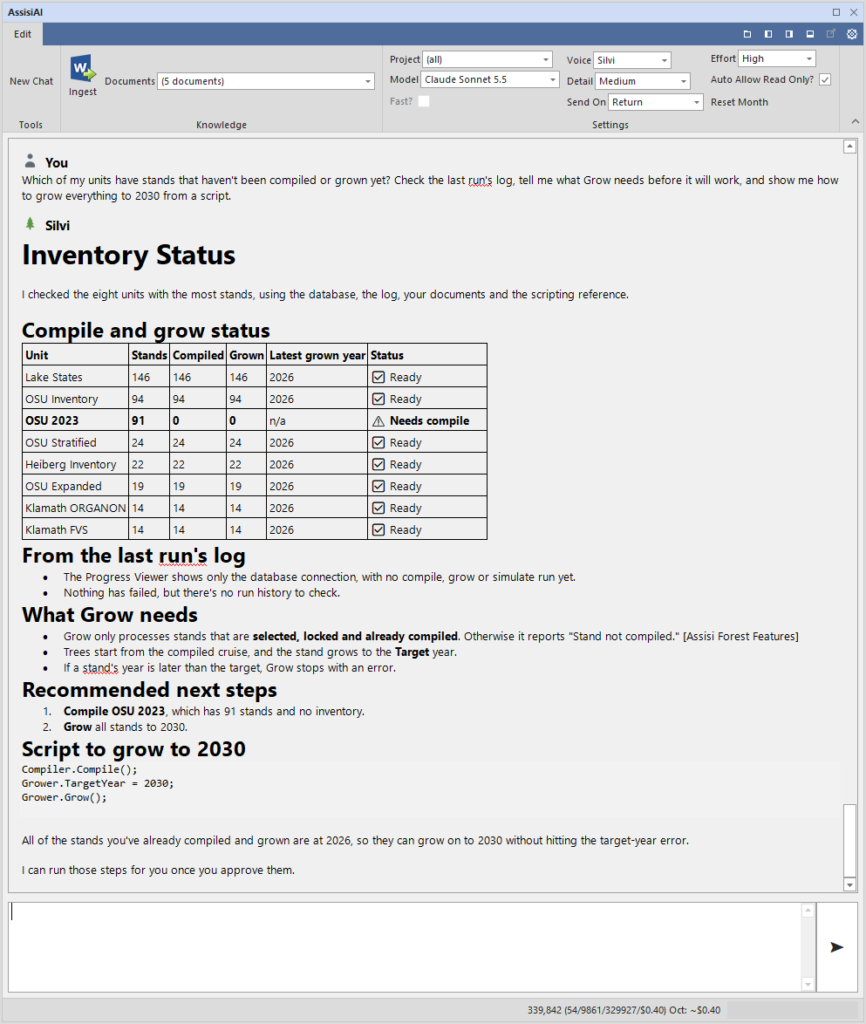Click the [Assisi Forest Features] citation
The width and height of the screenshot is (866, 1024).
(741, 636)
